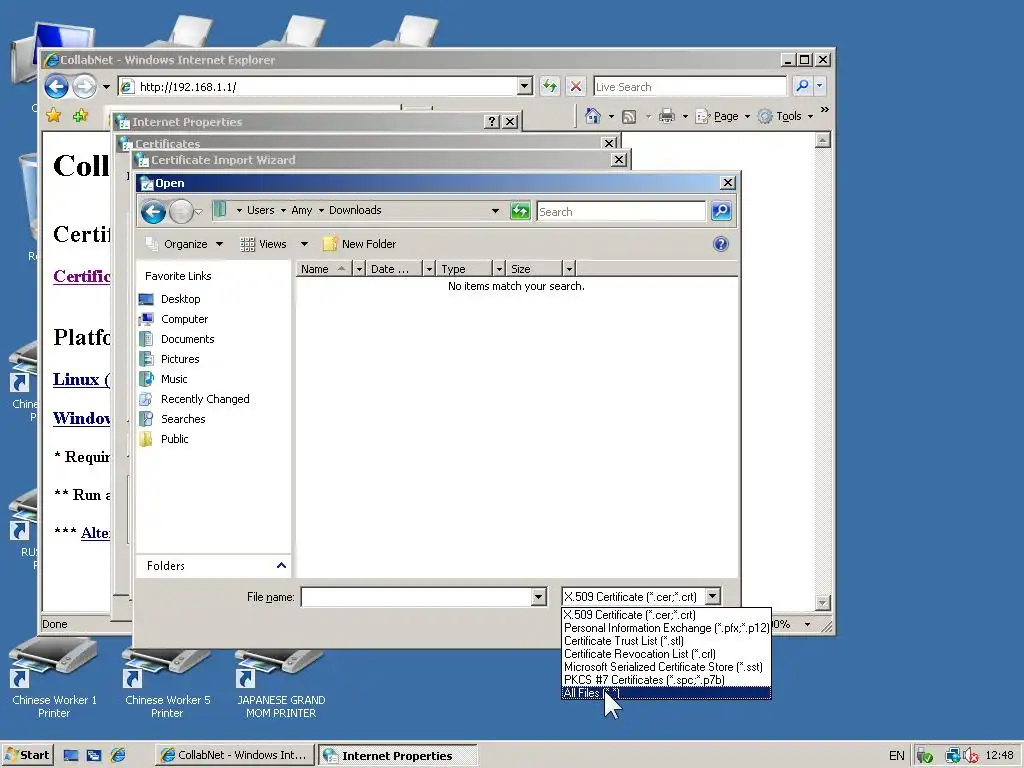The width and height of the screenshot is (1024, 768).
Task: Click IE vertical scrollbar down arrow
Action: [823, 602]
